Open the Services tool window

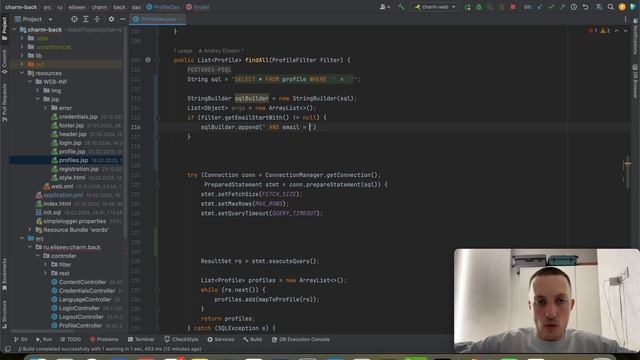click(x=220, y=339)
